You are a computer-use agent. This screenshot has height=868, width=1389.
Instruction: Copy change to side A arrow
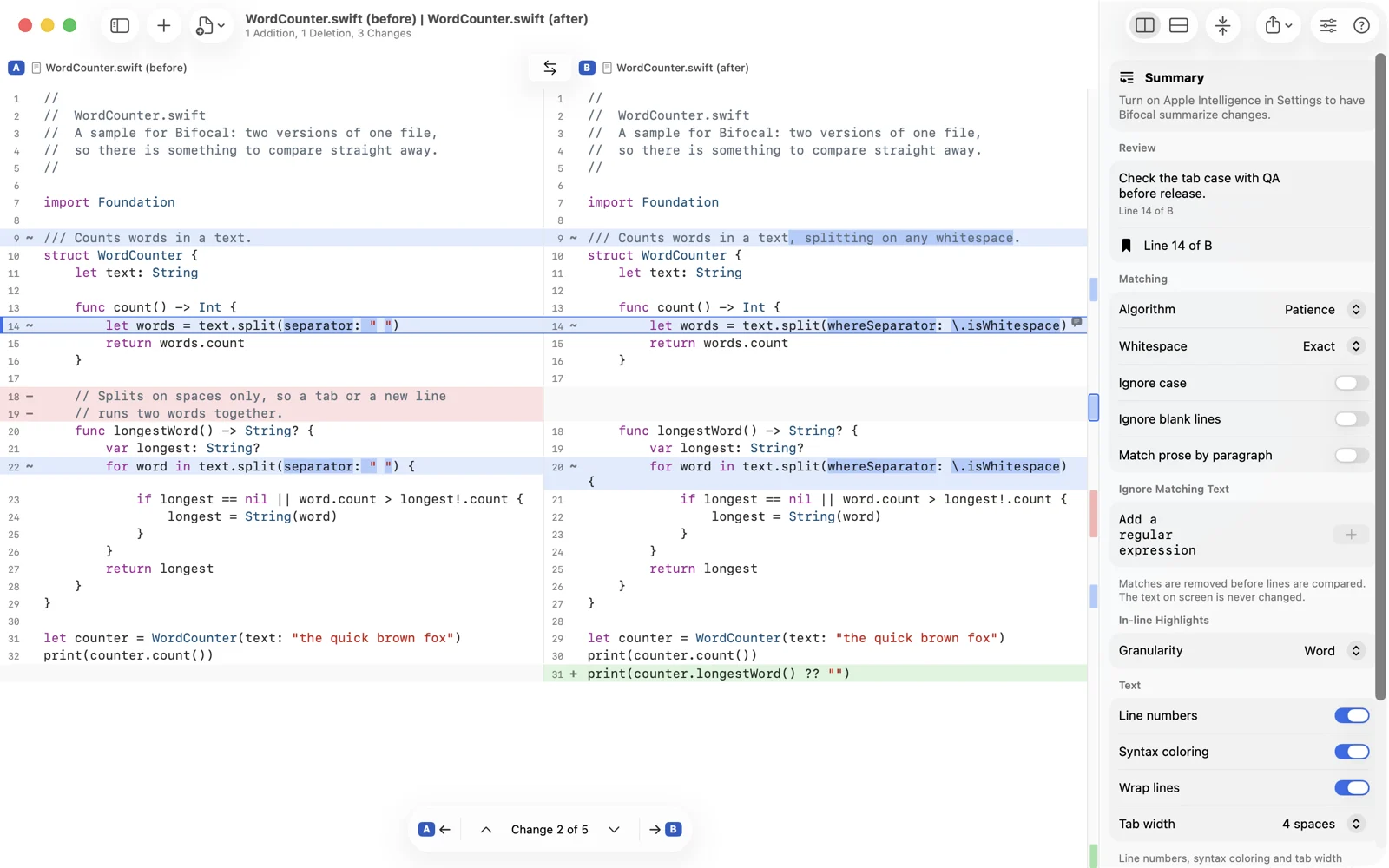tap(435, 830)
